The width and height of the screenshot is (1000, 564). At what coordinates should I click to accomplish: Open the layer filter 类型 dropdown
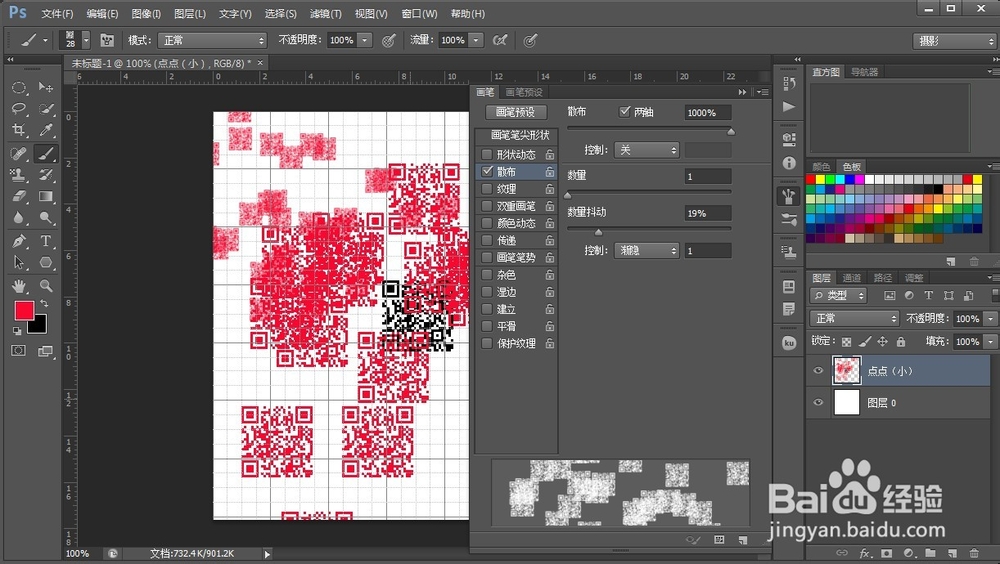pyautogui.click(x=839, y=295)
